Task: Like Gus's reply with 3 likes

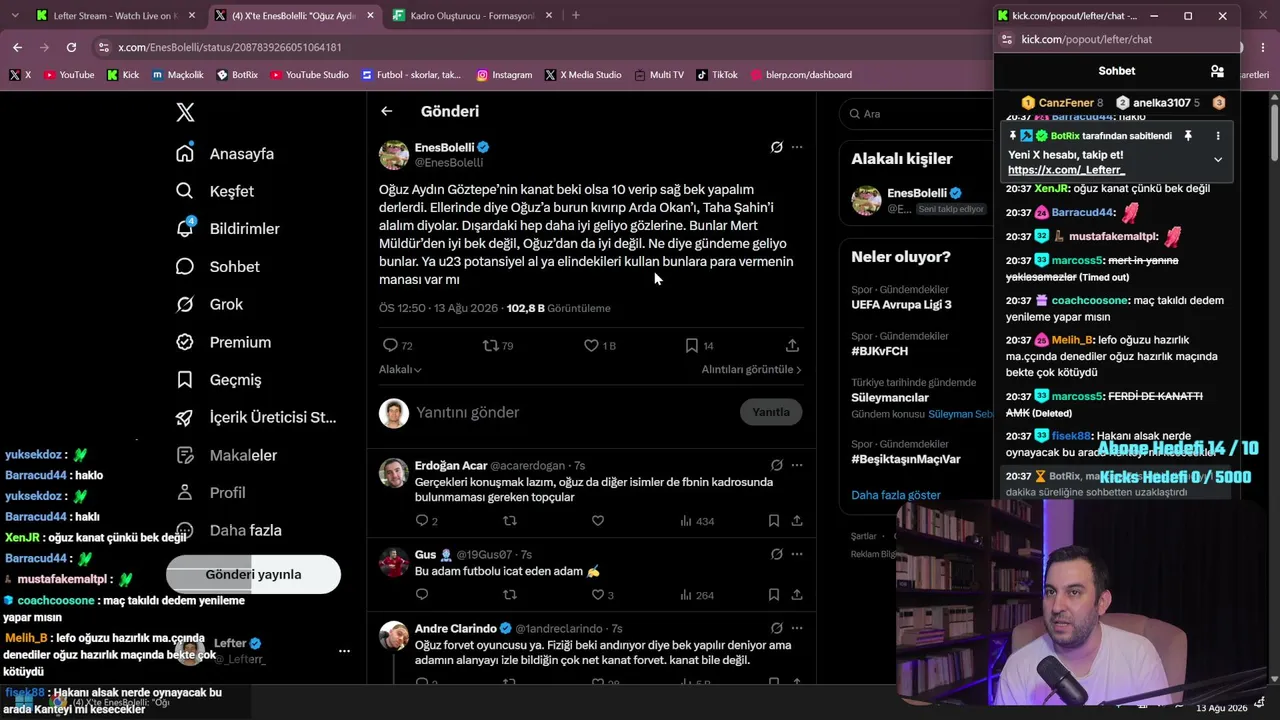Action: 598,595
